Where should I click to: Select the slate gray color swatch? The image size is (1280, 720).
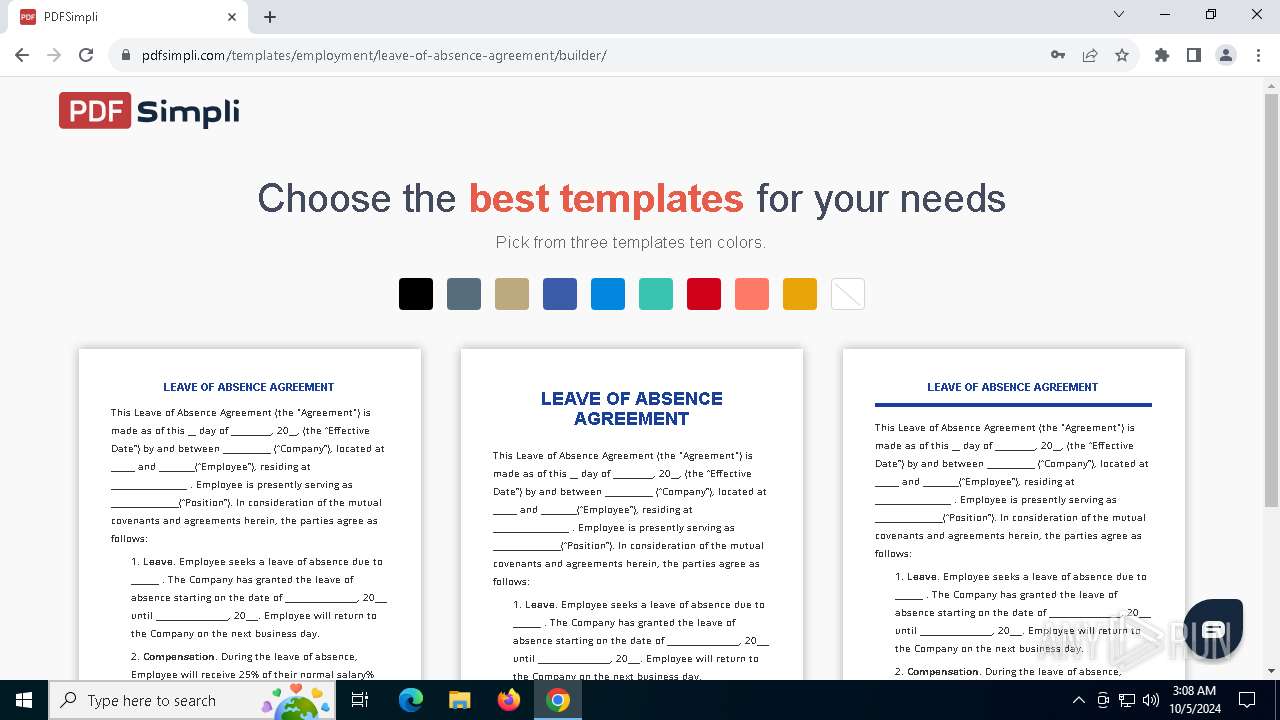pyautogui.click(x=464, y=294)
